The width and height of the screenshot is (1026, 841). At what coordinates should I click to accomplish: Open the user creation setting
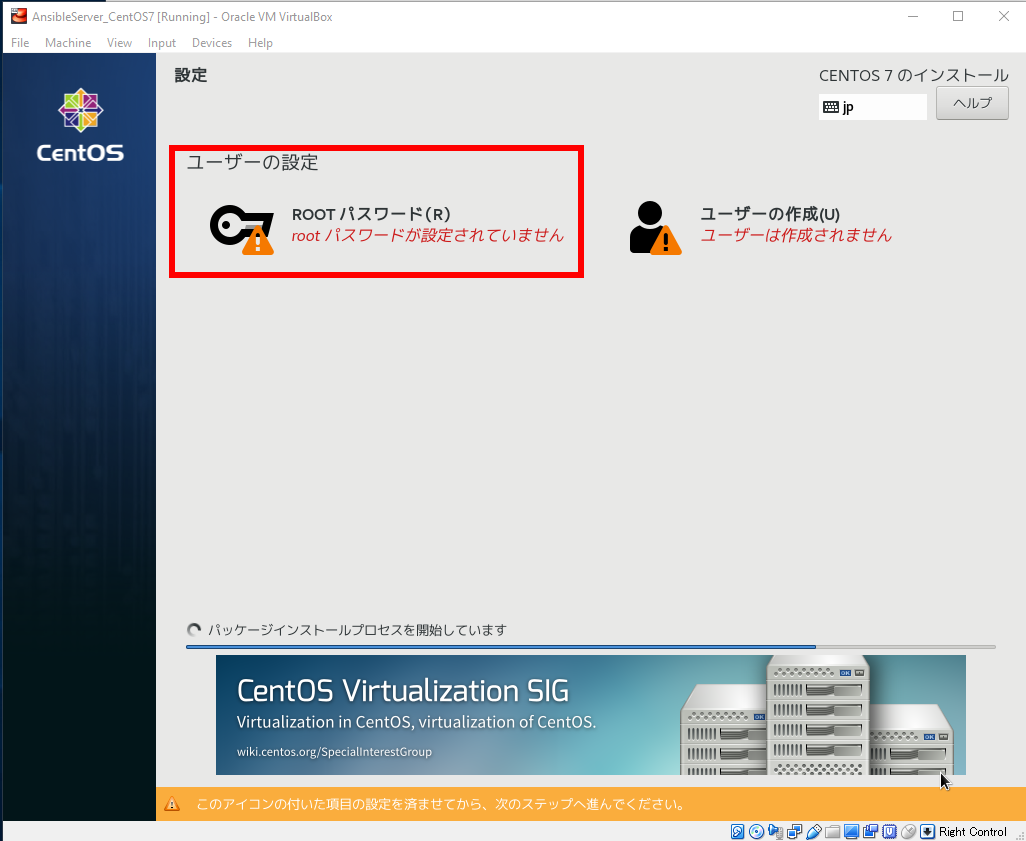[x=760, y=226]
